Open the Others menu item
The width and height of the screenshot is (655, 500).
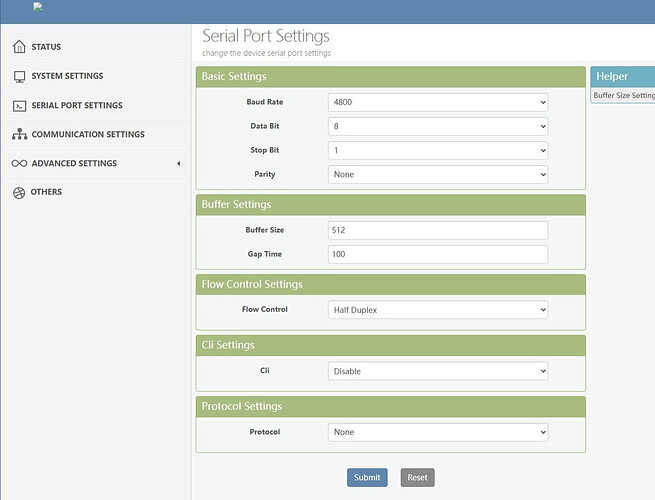[x=46, y=192]
